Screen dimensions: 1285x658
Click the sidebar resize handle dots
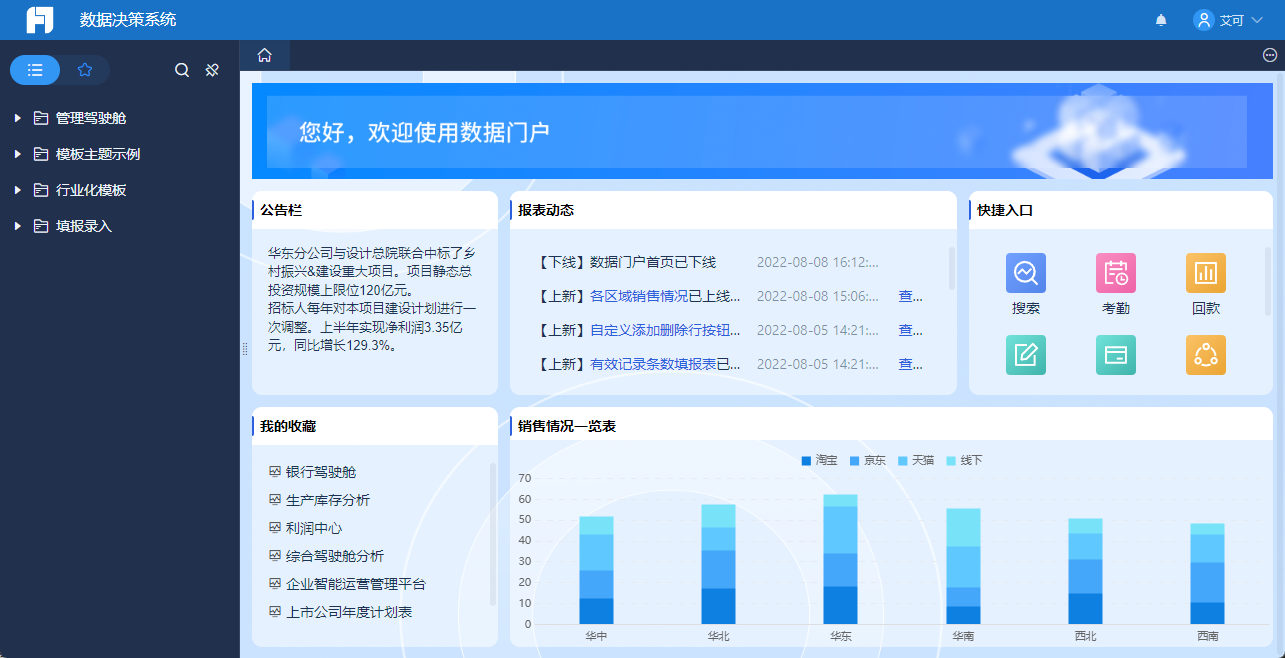245,349
